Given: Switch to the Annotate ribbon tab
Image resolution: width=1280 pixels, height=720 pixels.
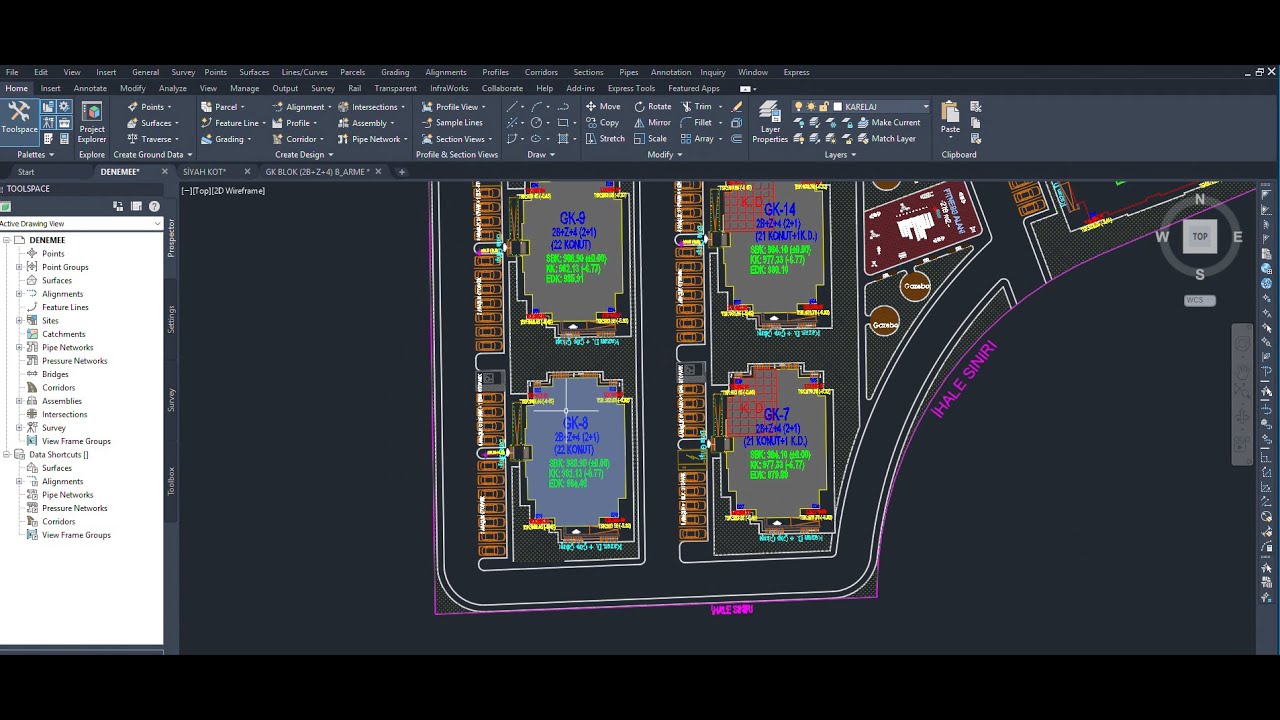Looking at the screenshot, I should [90, 88].
